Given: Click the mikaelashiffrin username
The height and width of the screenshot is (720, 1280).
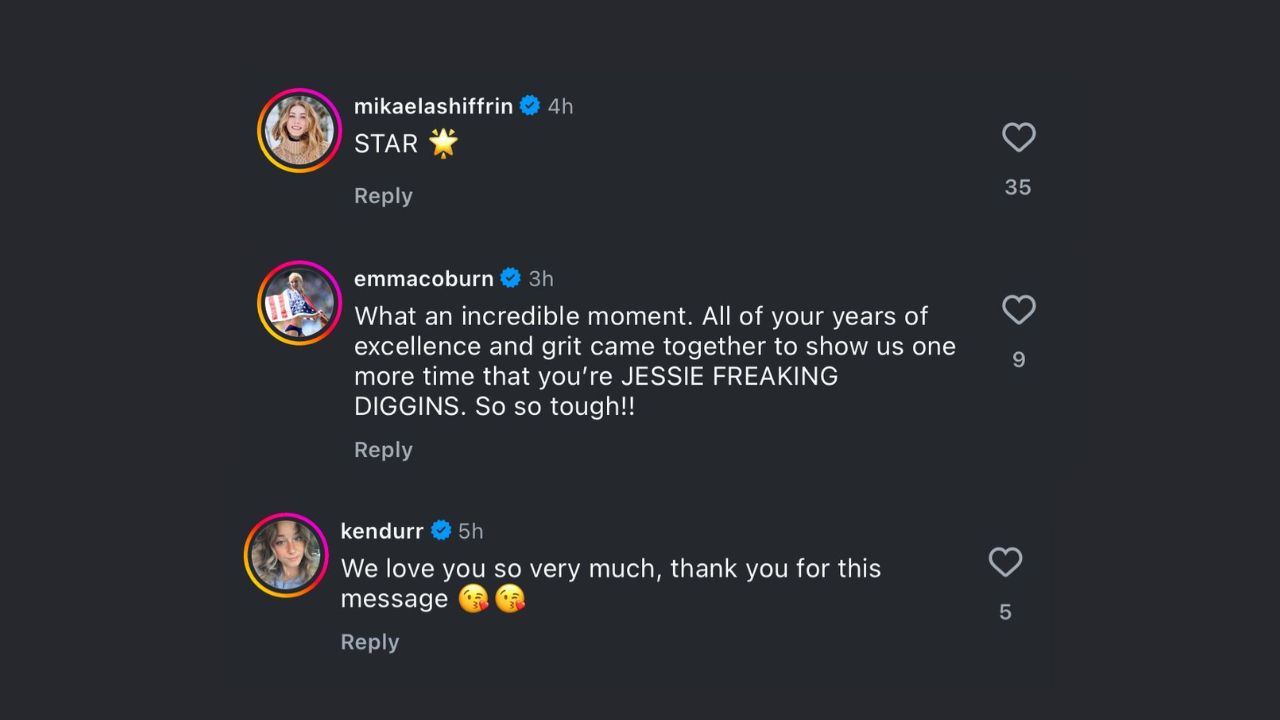Looking at the screenshot, I should point(433,106).
